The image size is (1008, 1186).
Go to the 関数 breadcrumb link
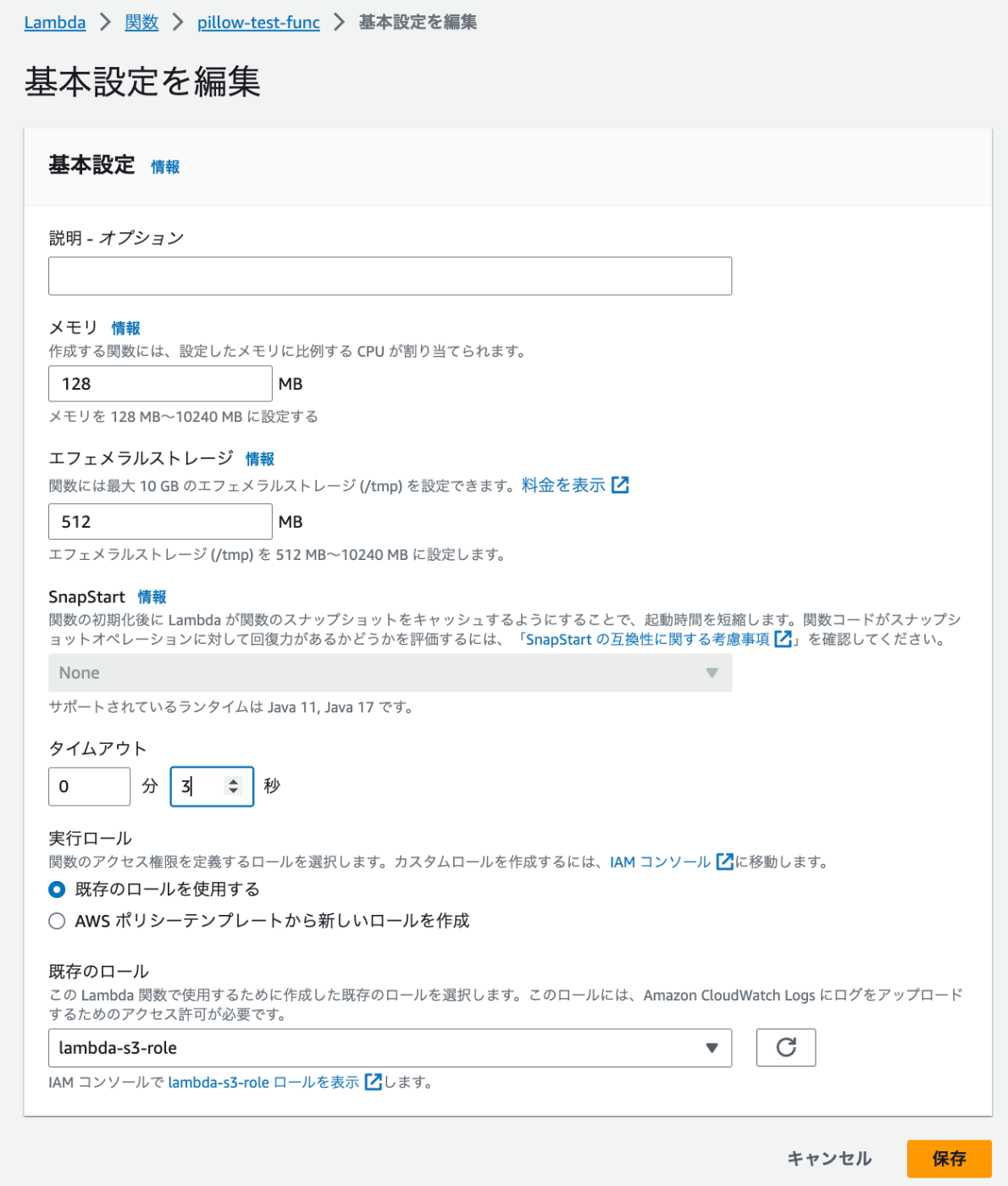(x=141, y=23)
